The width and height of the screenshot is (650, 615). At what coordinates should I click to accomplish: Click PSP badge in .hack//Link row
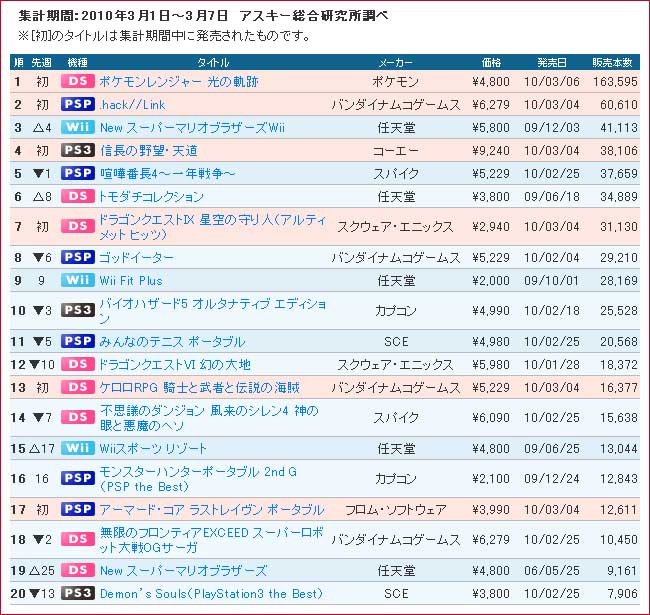[78, 104]
